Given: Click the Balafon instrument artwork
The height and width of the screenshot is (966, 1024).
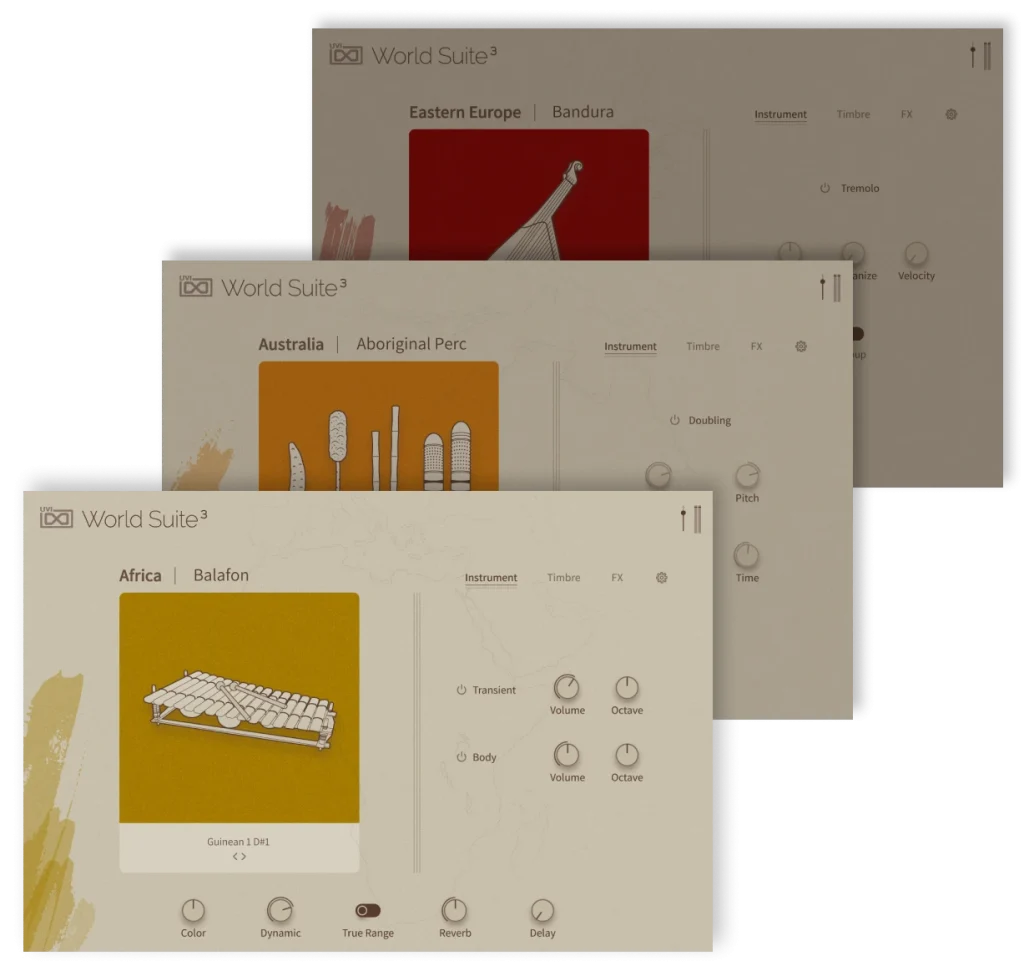Looking at the screenshot, I should [x=239, y=708].
